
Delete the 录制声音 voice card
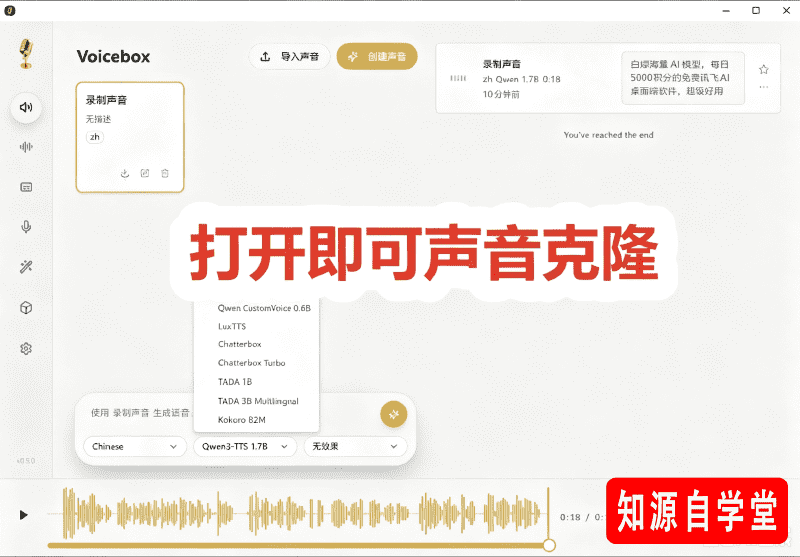point(165,173)
